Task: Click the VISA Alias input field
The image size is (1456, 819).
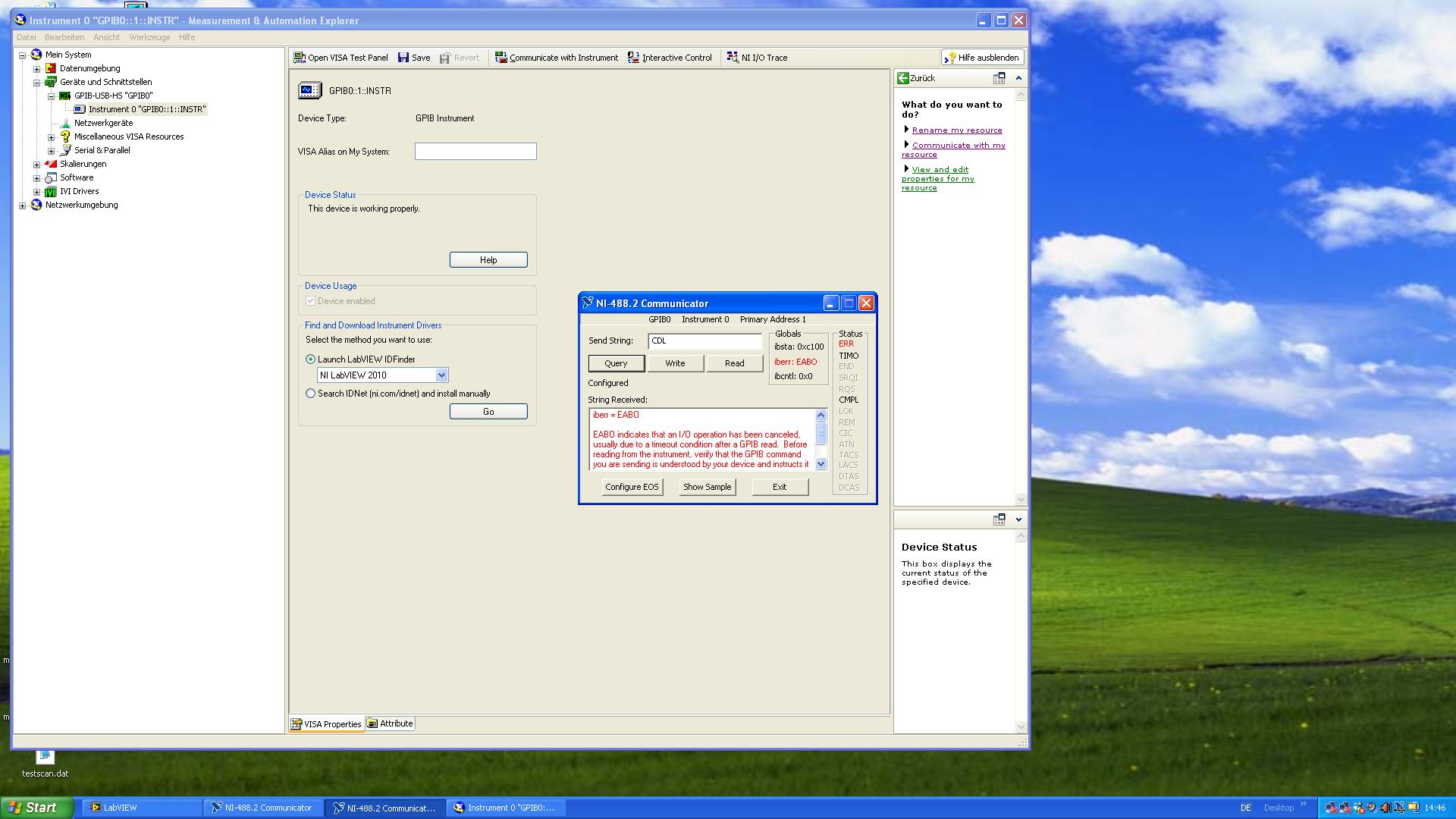Action: click(x=475, y=152)
